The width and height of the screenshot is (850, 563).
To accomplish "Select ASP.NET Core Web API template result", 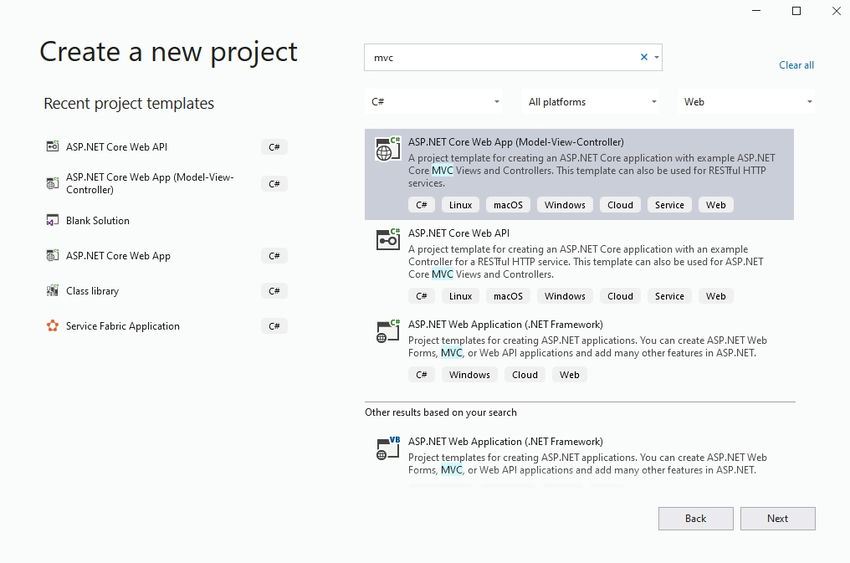I will tap(579, 266).
